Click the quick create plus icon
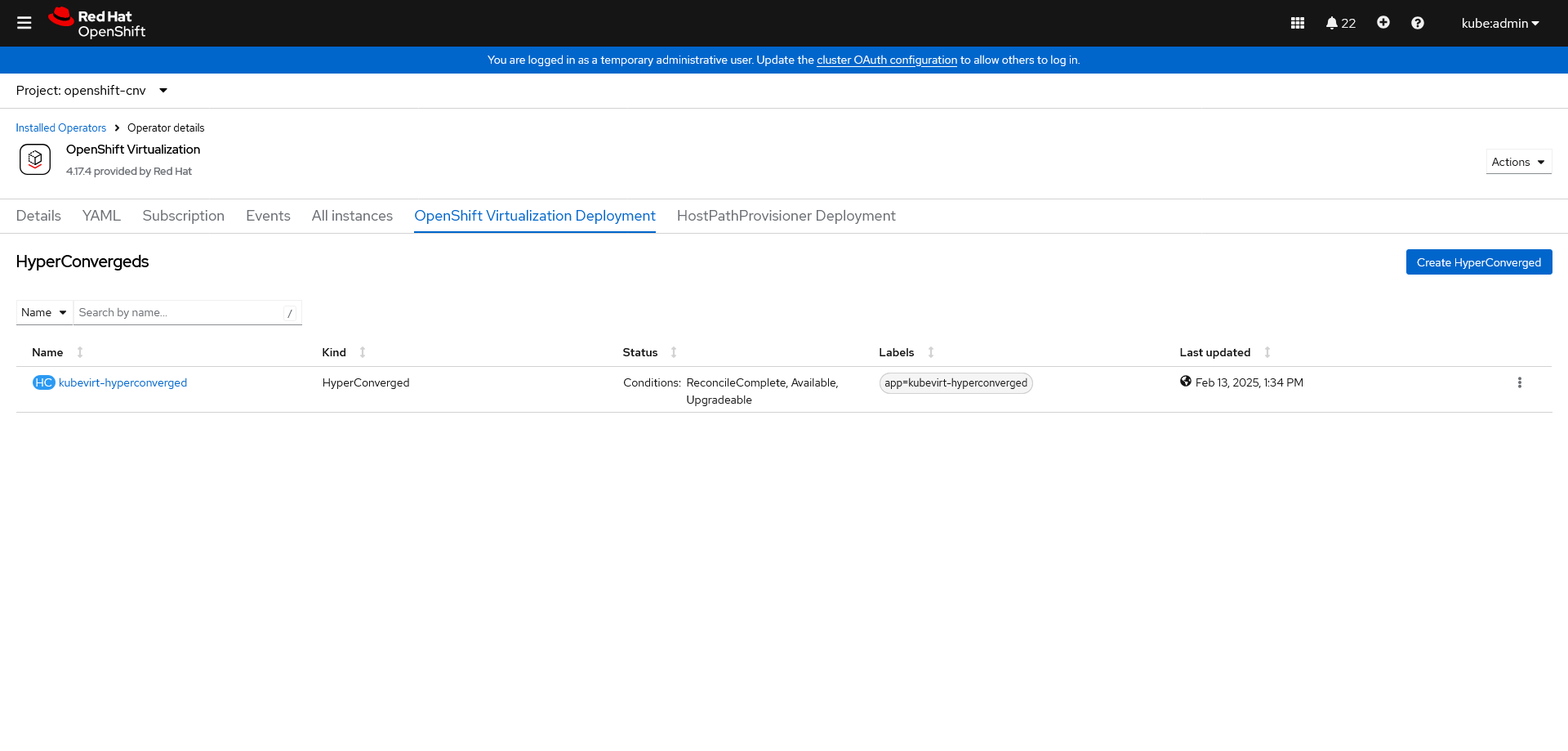 click(x=1383, y=23)
